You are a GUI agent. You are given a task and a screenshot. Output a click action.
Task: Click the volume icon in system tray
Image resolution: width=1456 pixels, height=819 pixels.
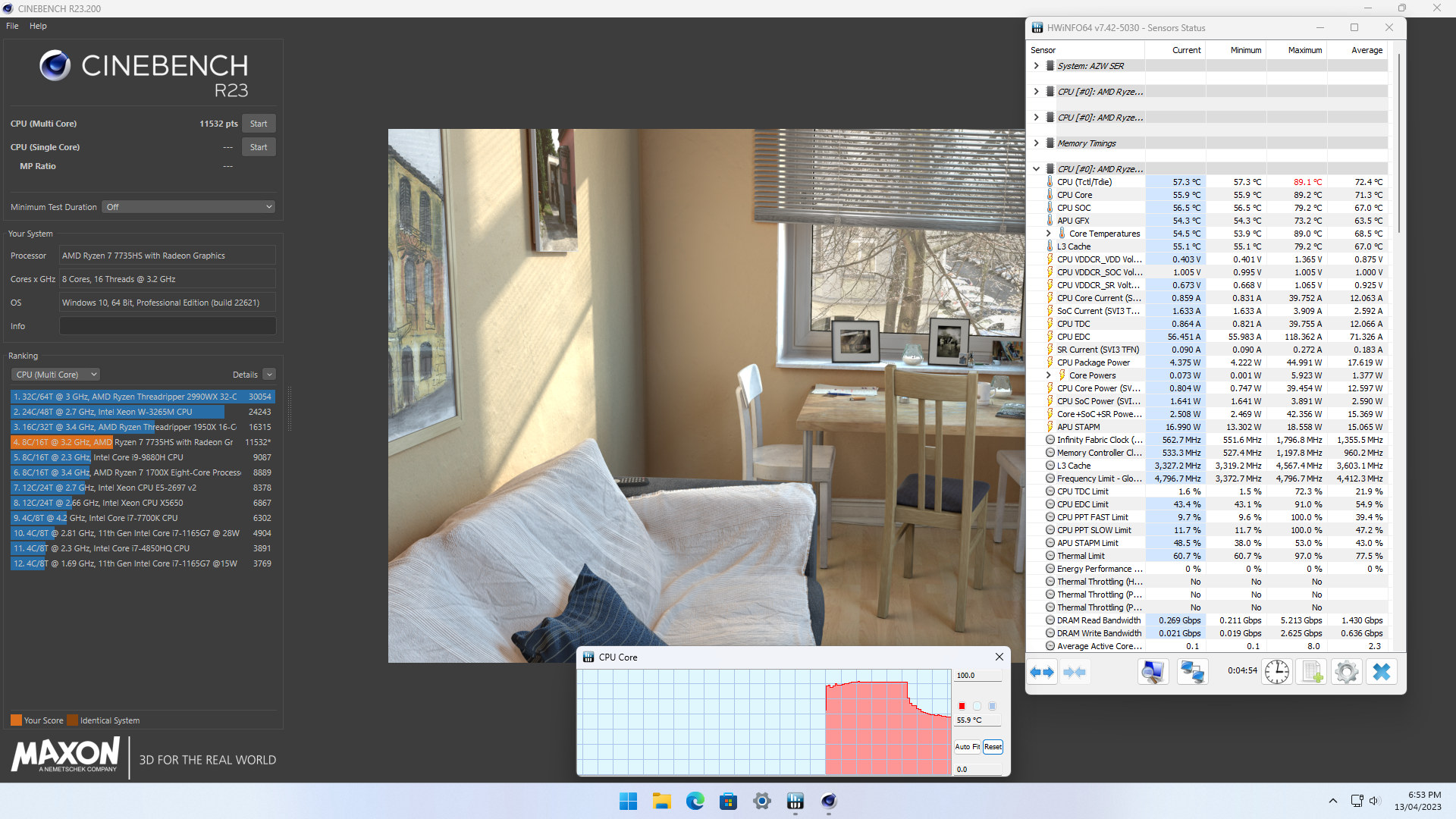click(1375, 801)
